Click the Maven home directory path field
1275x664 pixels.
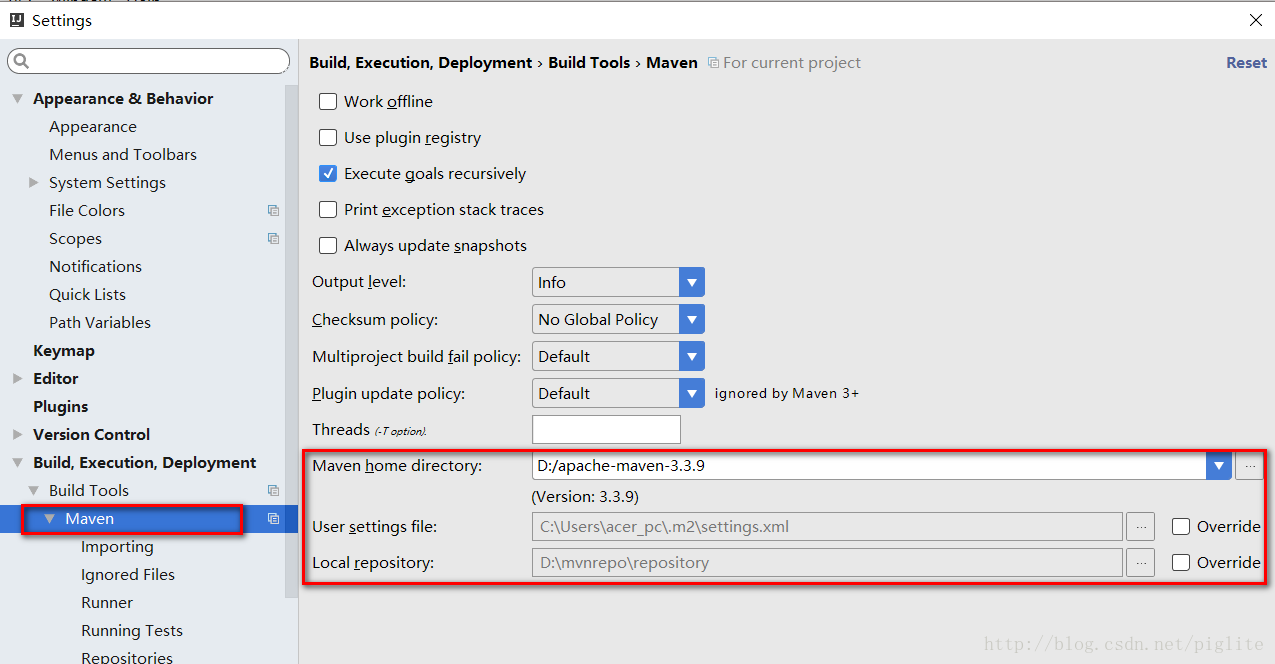click(869, 465)
